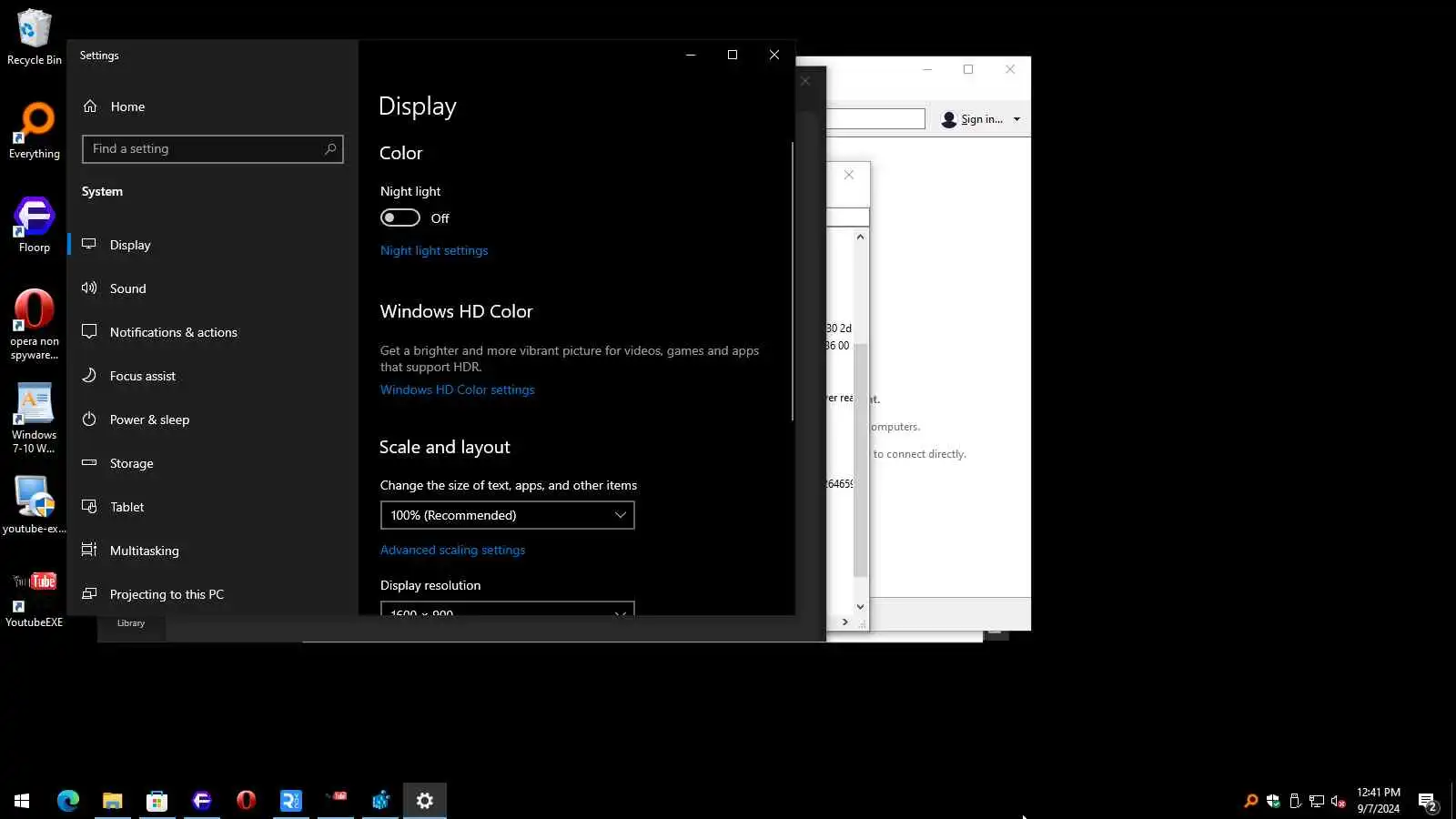Click the Safely Remove Hardware tray icon
The height and width of the screenshot is (819, 1456).
tap(1295, 801)
